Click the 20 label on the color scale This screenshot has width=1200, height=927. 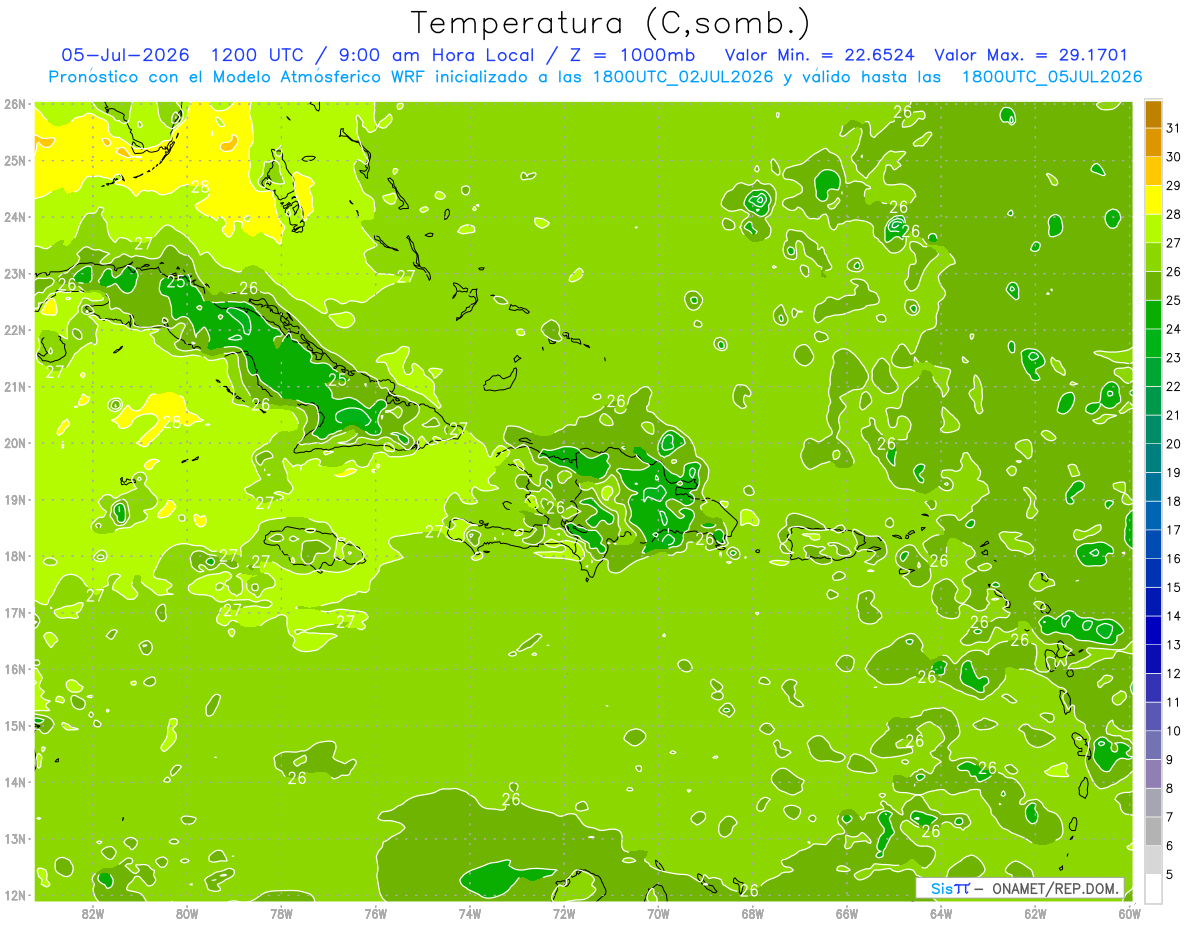[x=1174, y=444]
